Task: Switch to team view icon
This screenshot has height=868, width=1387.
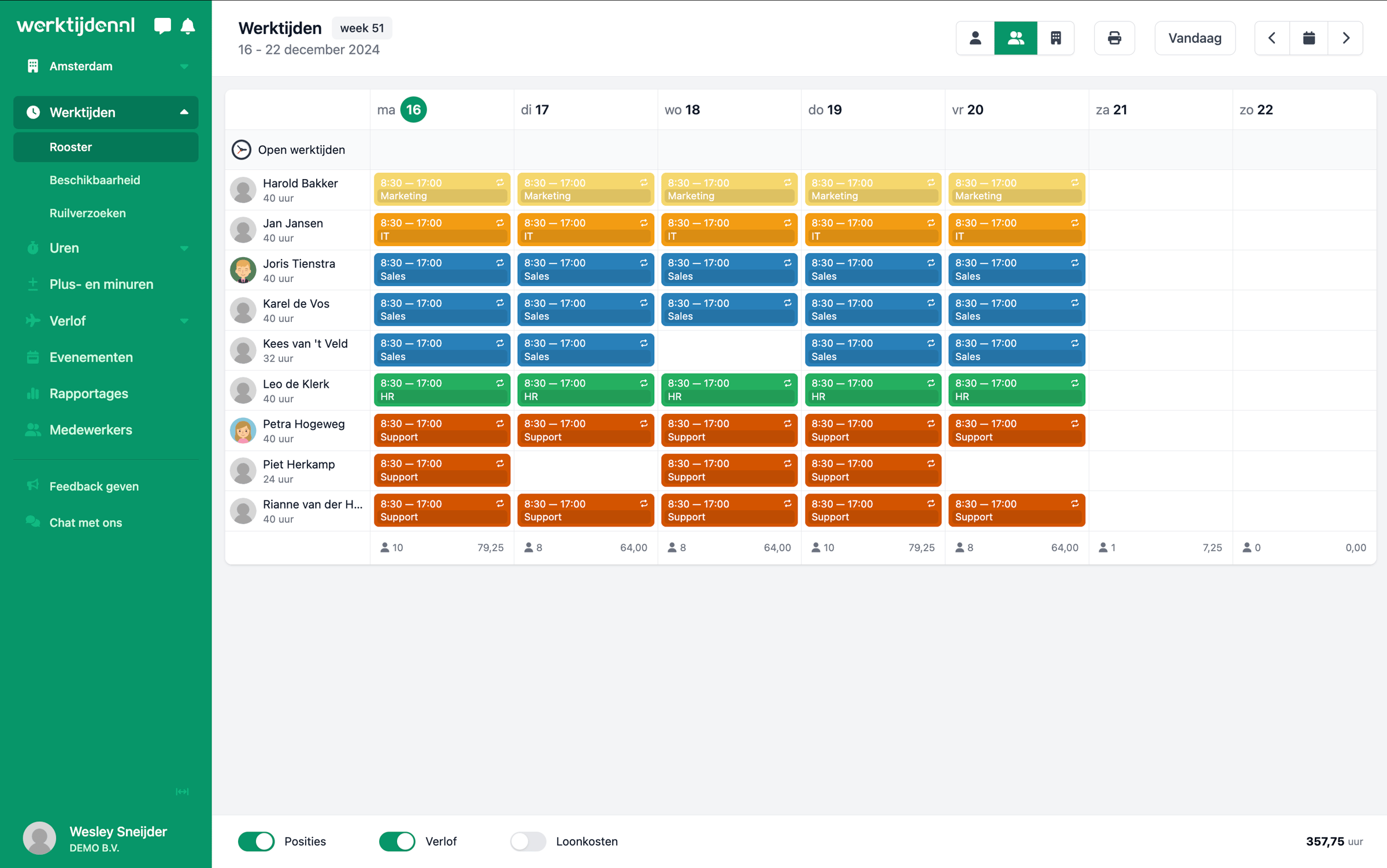Action: click(1015, 38)
